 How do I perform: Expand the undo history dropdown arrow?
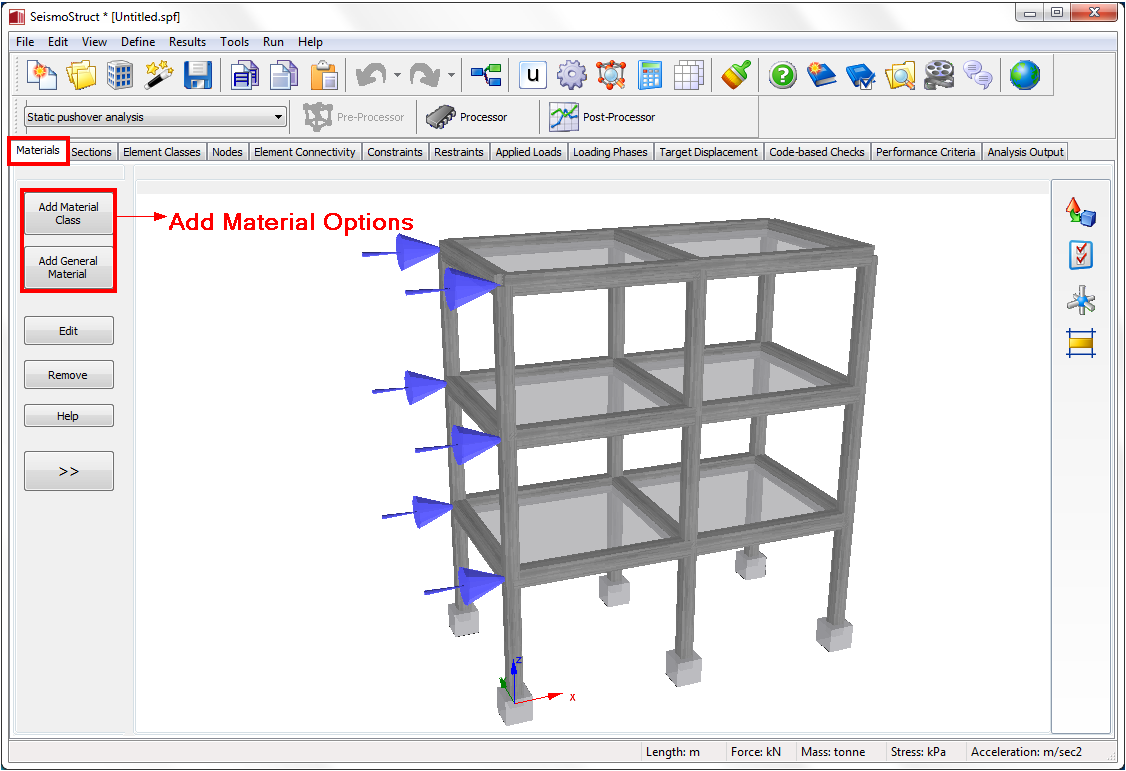click(397, 75)
